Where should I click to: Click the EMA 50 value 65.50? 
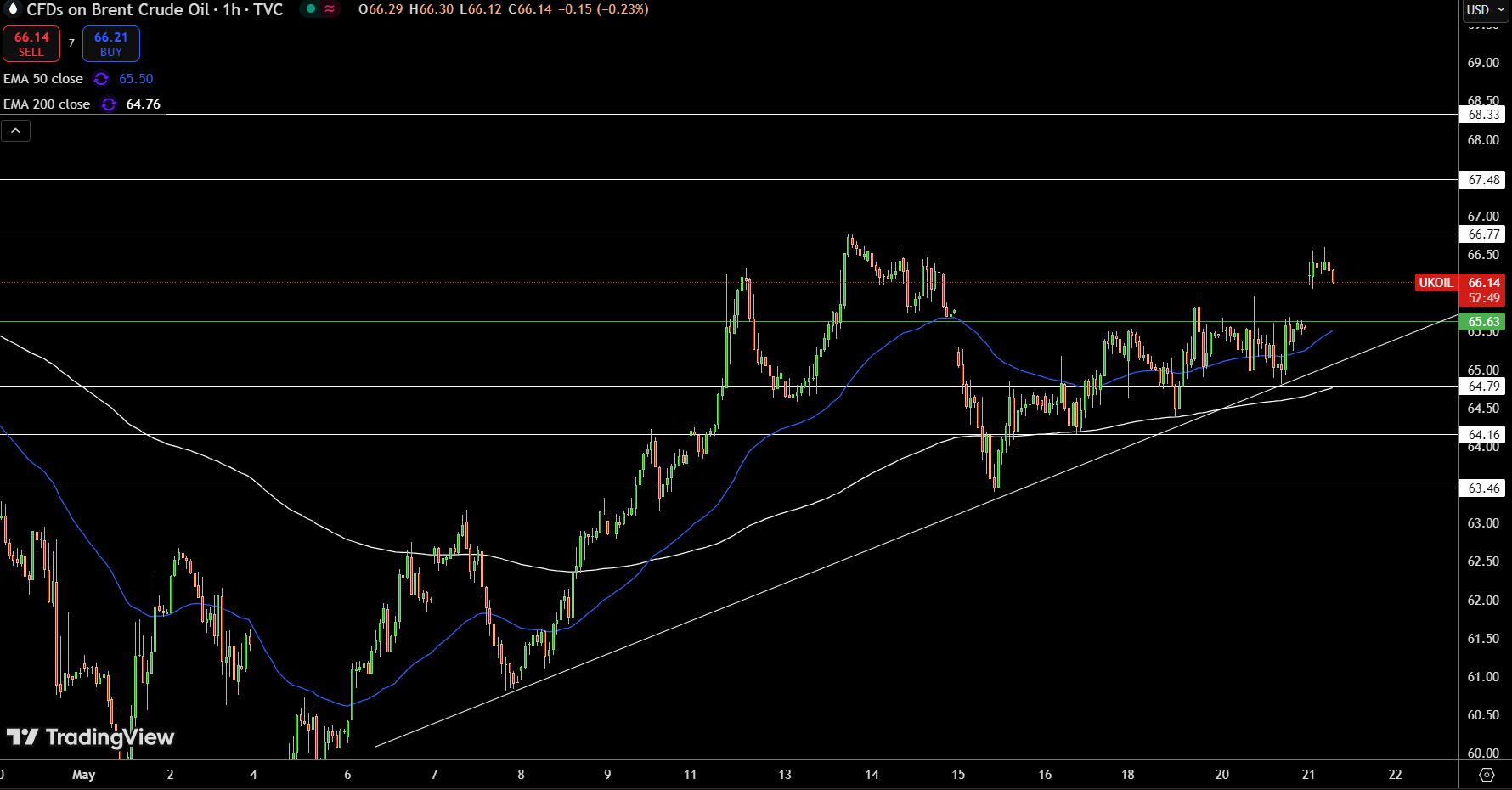(136, 79)
